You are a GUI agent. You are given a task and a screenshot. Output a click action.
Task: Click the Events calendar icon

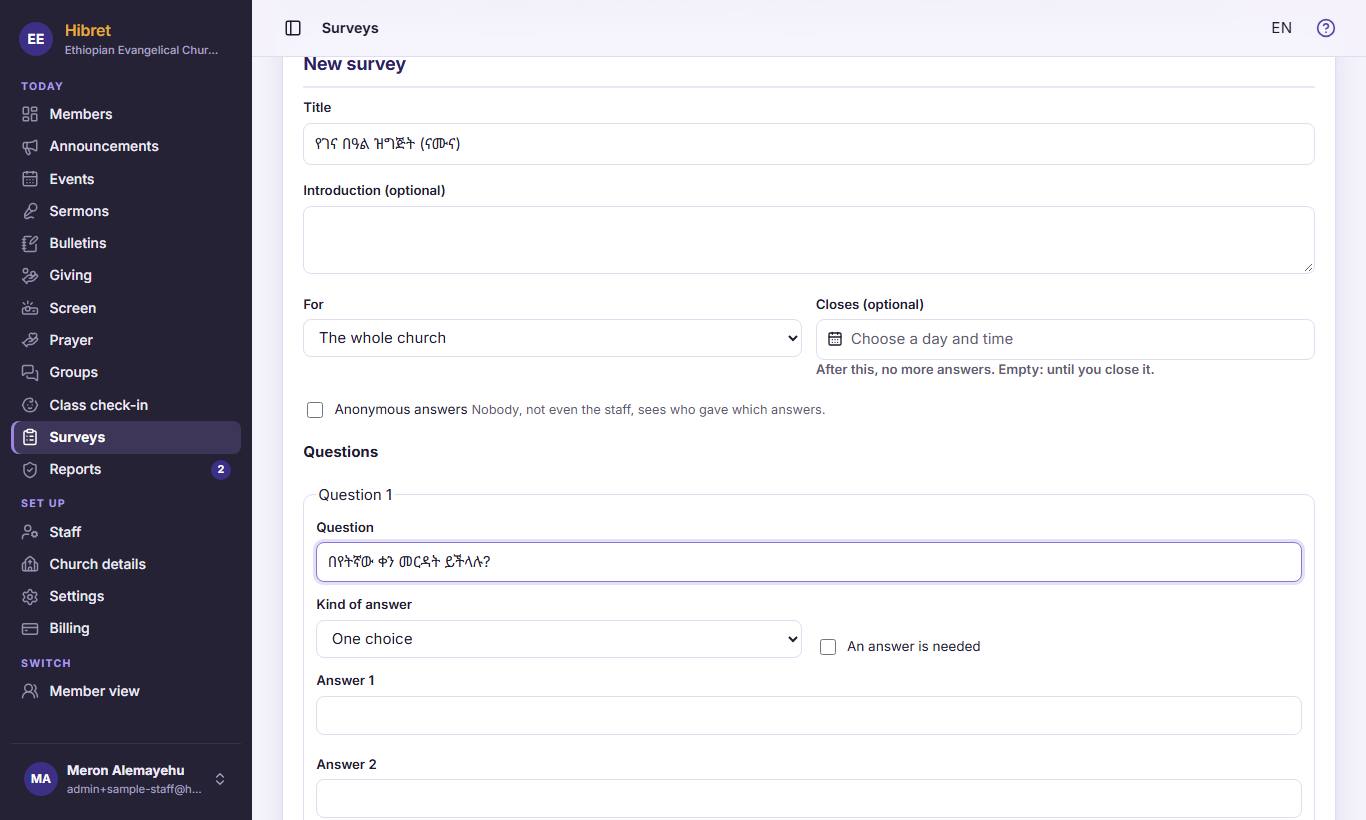[30, 179]
